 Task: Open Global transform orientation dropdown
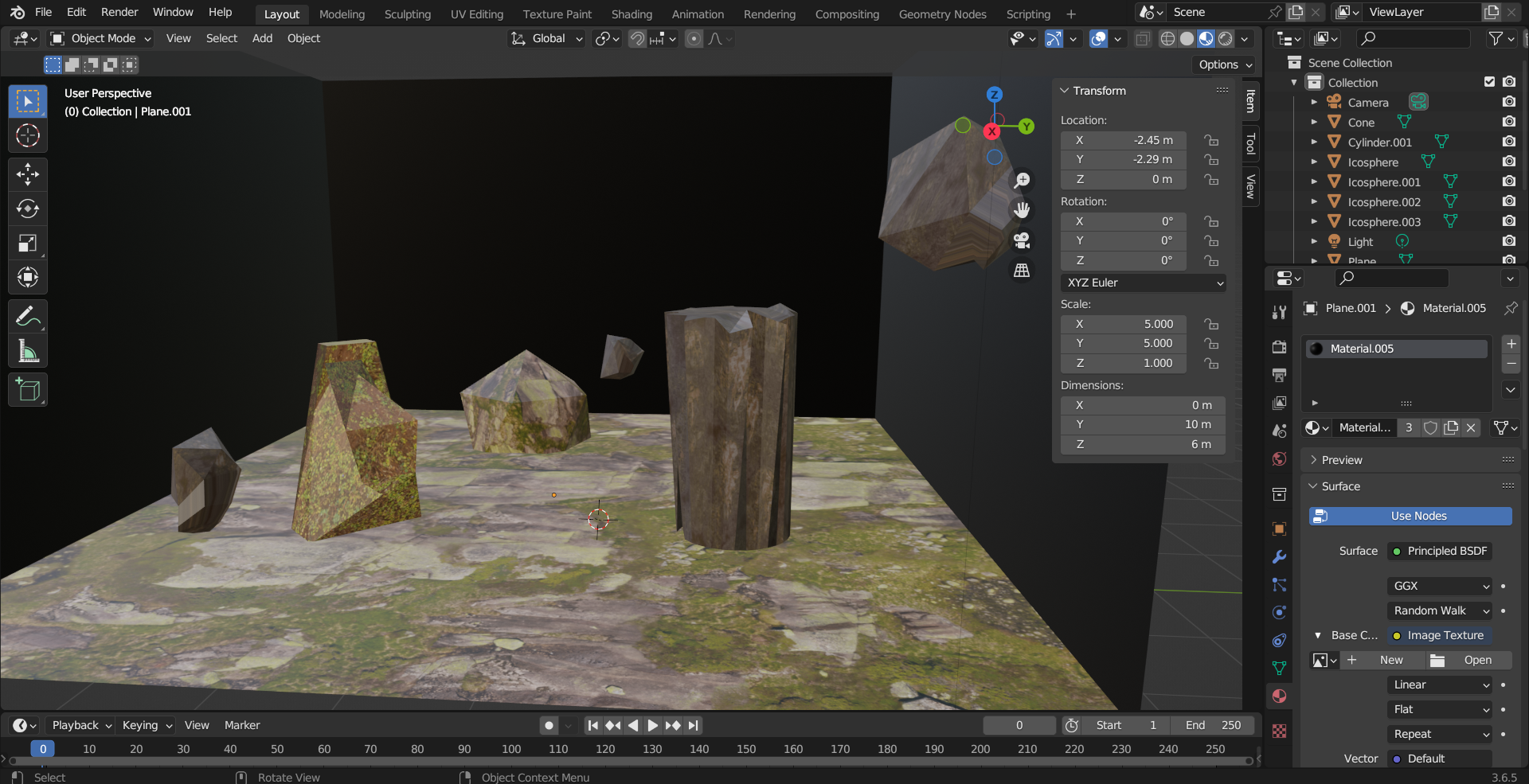(x=547, y=38)
